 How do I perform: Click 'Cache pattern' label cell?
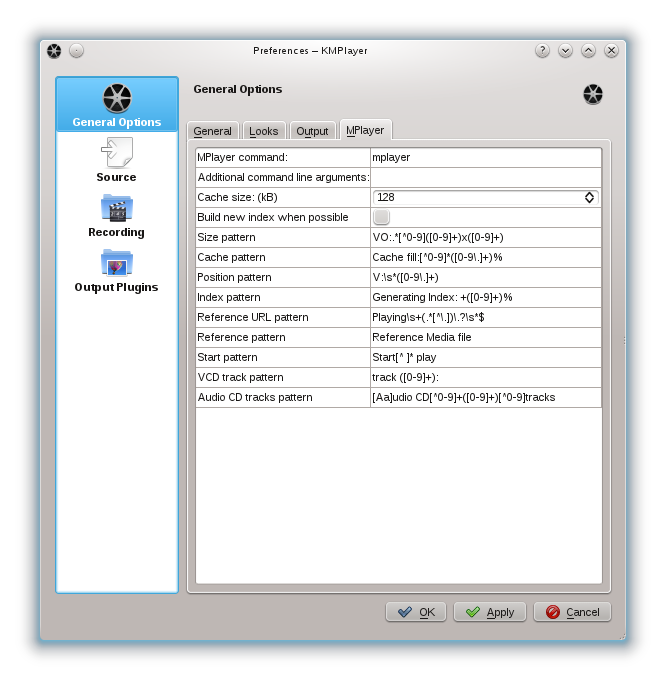[x=283, y=257]
